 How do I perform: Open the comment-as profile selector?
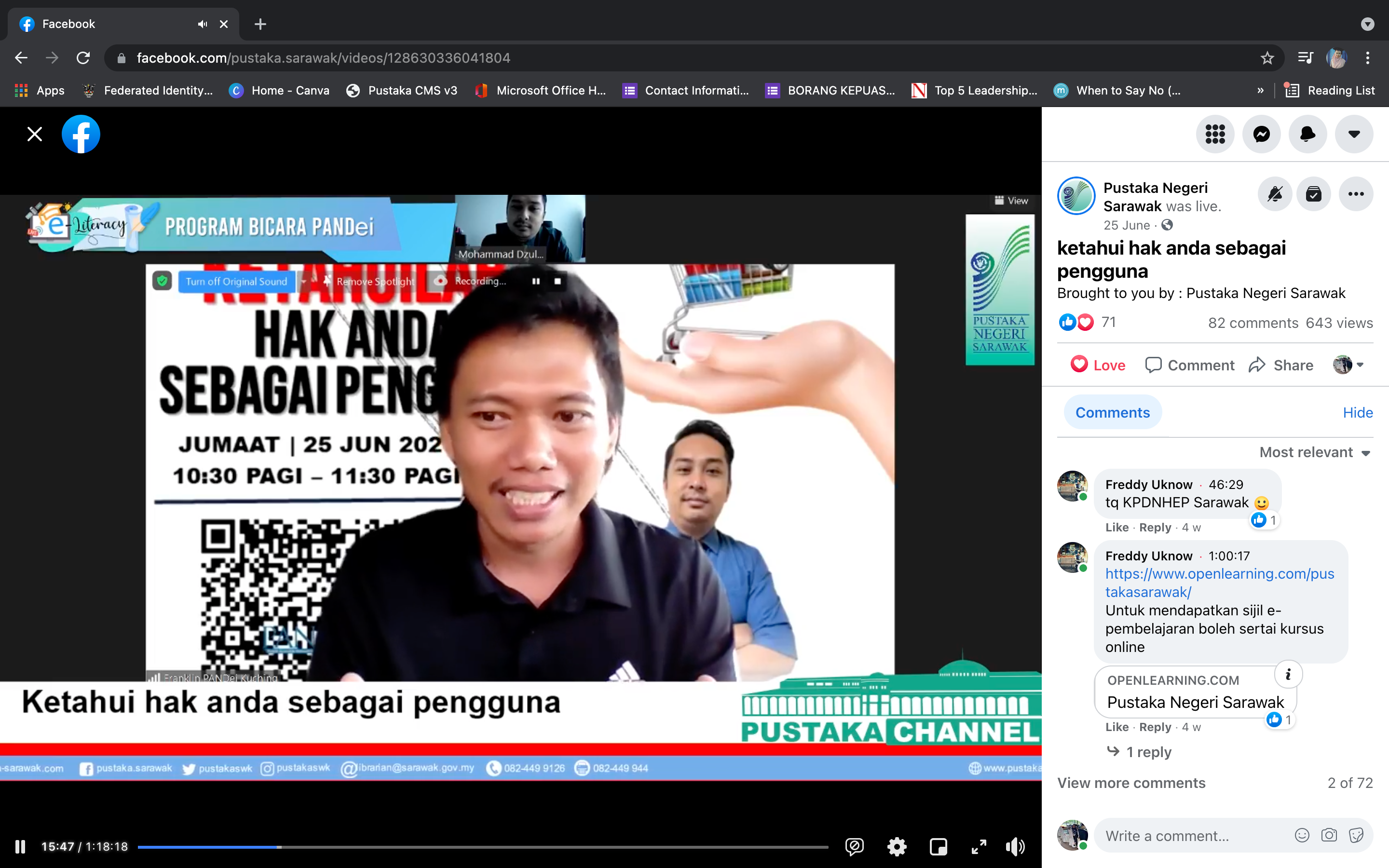pyautogui.click(x=1348, y=365)
